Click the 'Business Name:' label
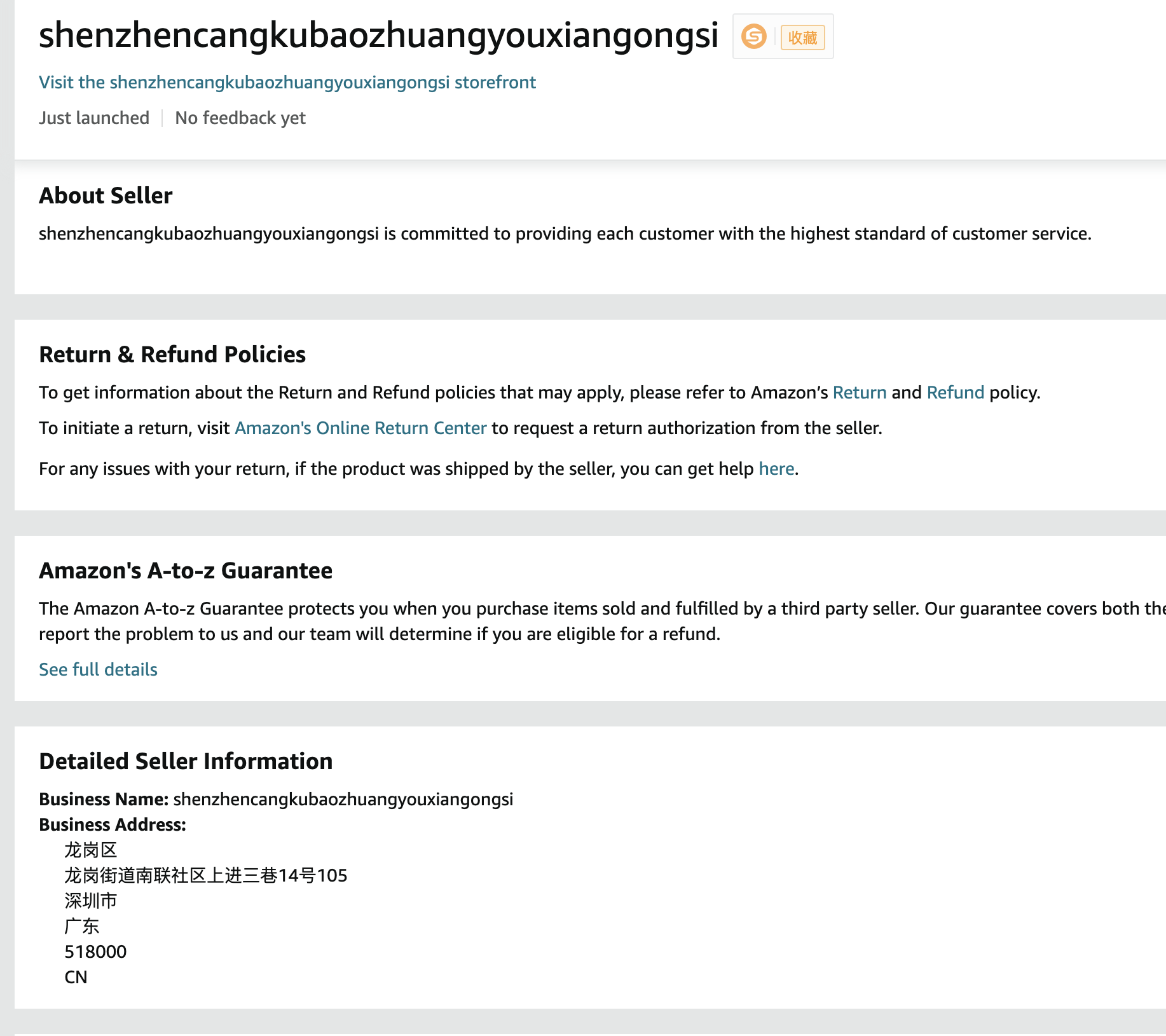 coord(104,800)
